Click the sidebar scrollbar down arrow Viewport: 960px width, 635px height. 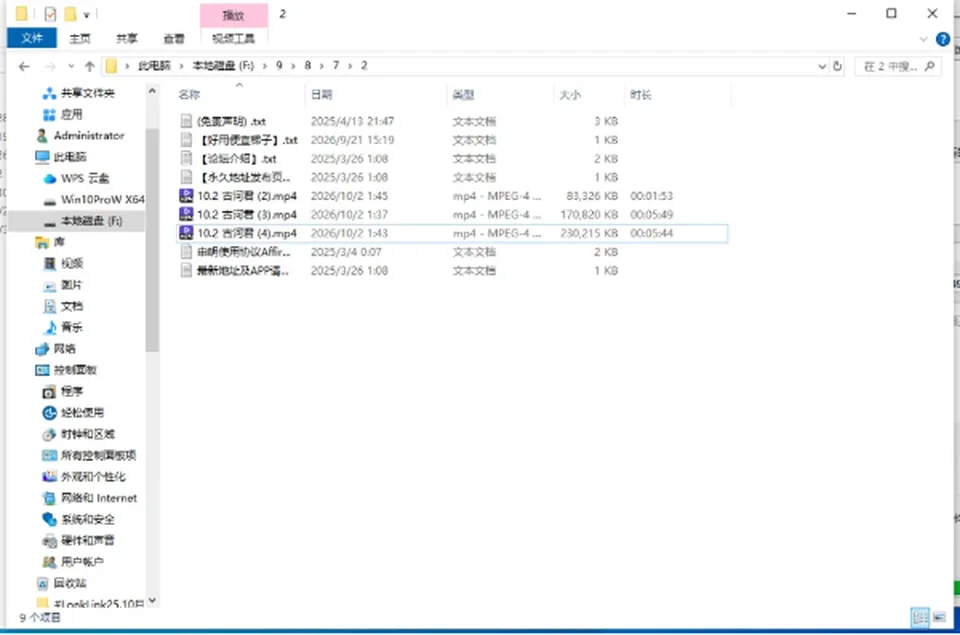pyautogui.click(x=152, y=601)
